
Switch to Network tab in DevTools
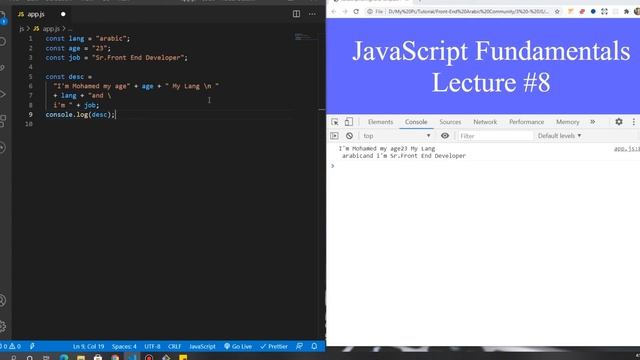(x=485, y=122)
